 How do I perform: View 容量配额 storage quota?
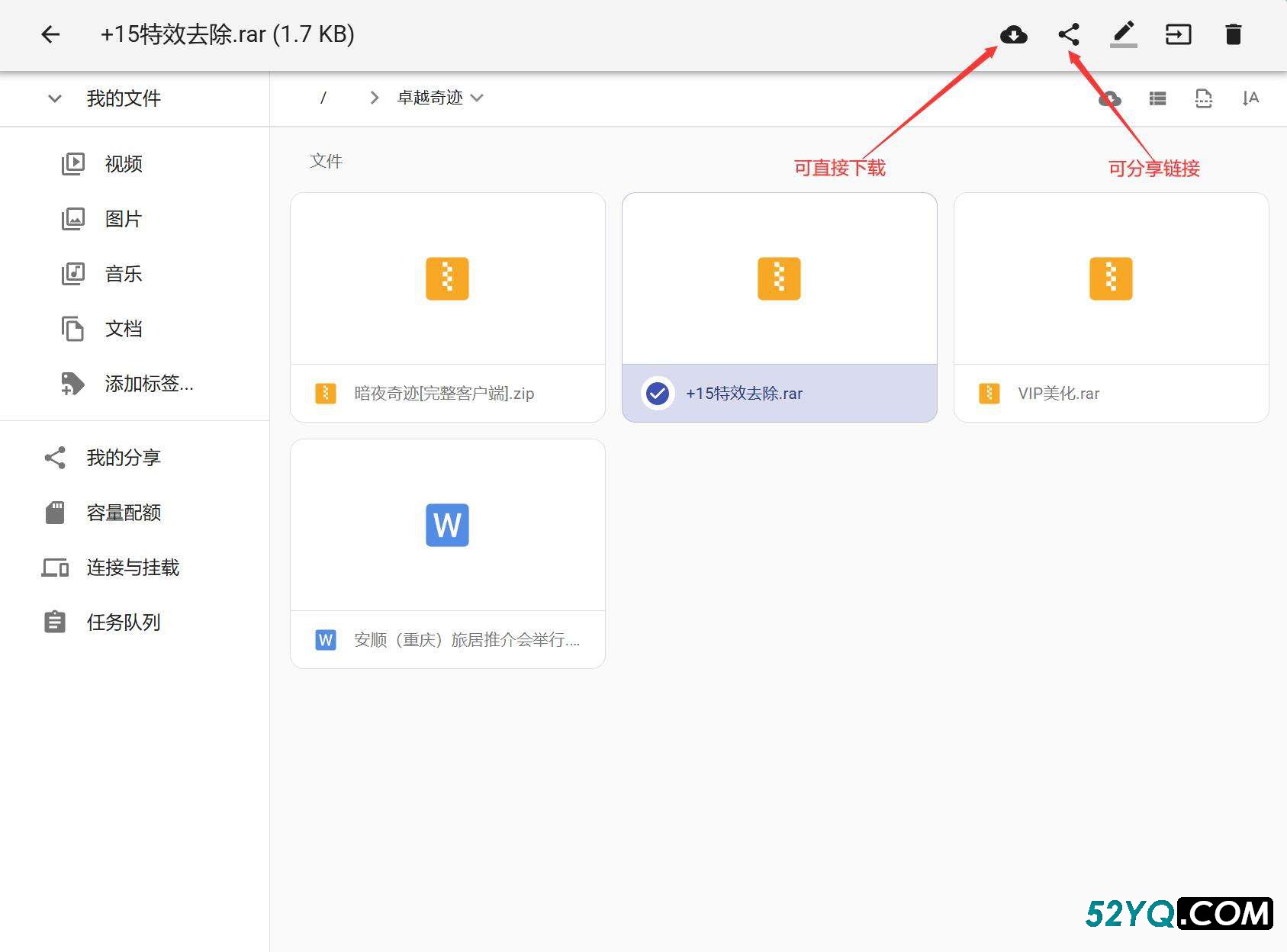pos(124,513)
